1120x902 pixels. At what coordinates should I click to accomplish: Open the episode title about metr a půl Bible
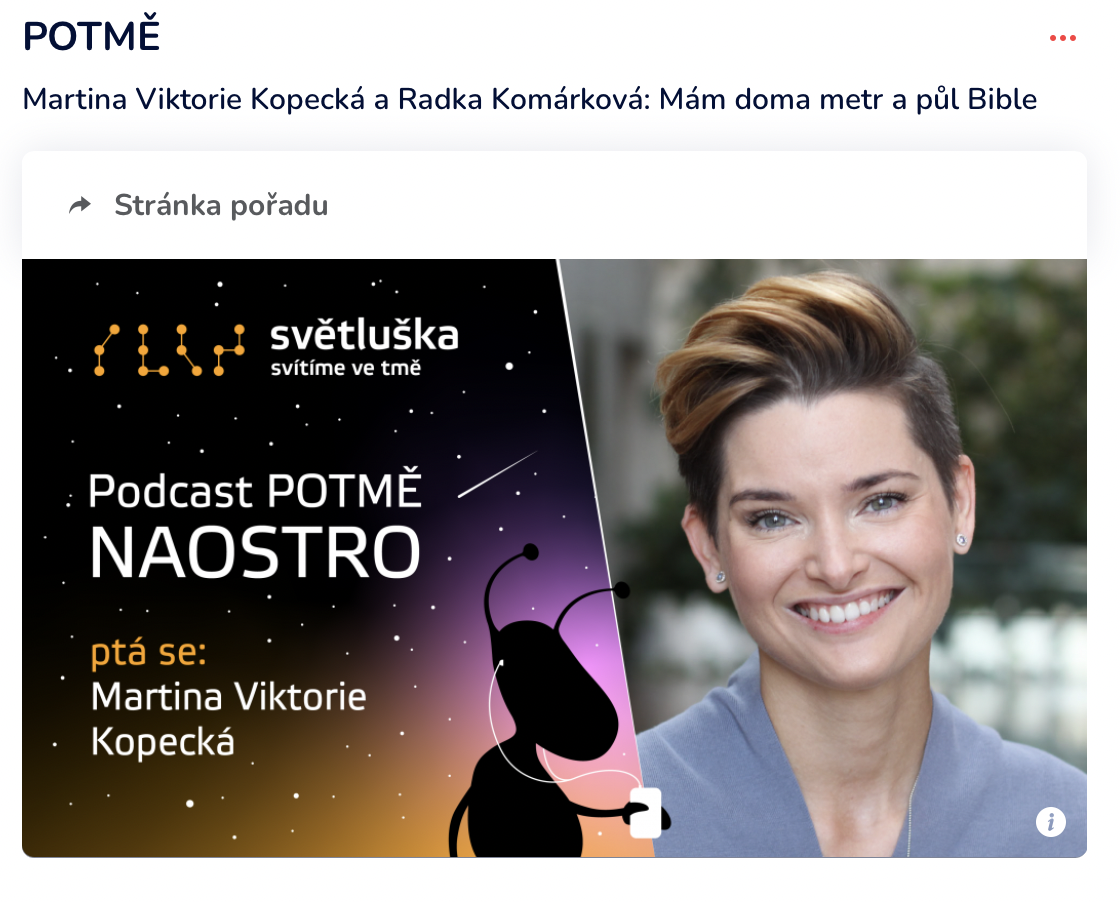[x=529, y=99]
